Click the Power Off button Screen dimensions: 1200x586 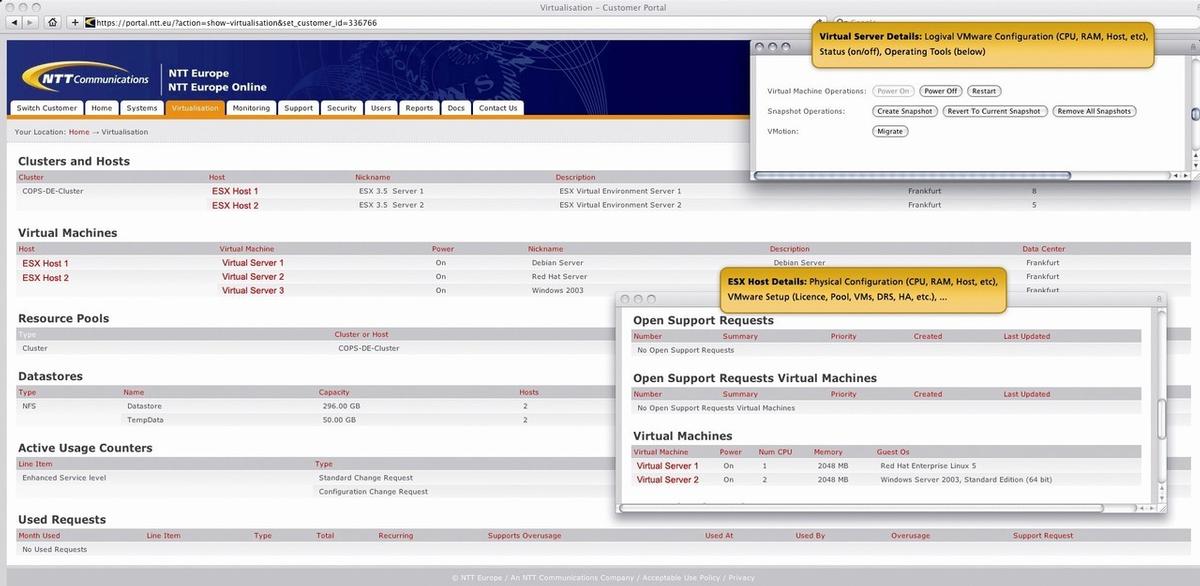[940, 91]
